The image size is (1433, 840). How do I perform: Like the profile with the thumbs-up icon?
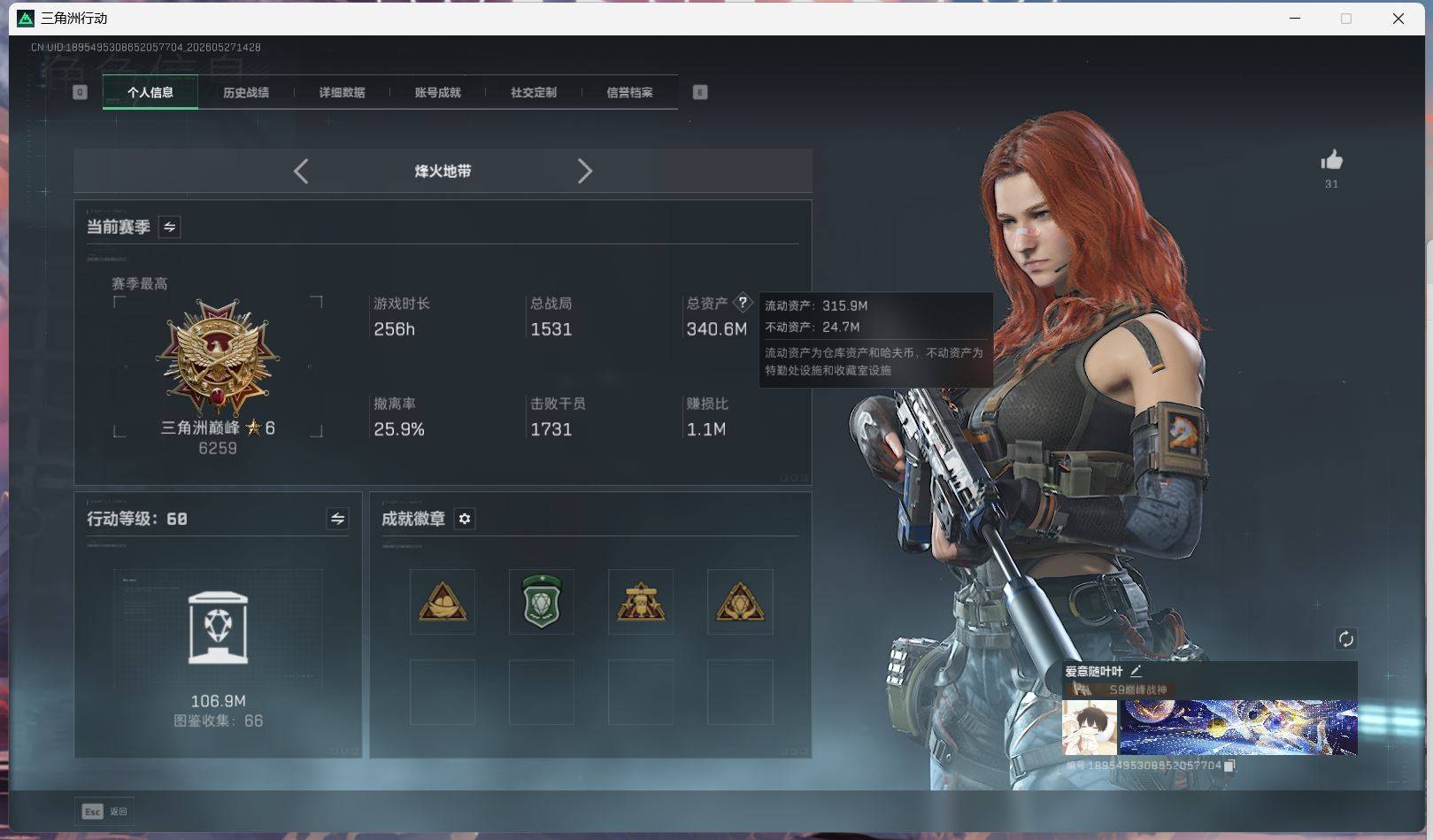1332,160
